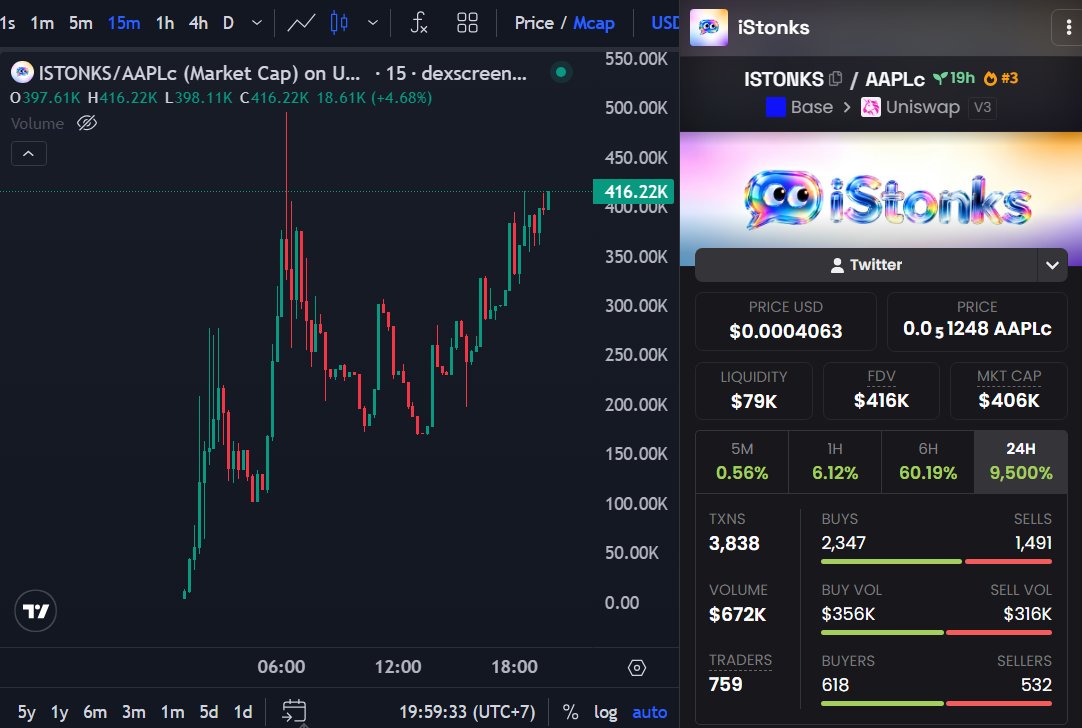Image resolution: width=1082 pixels, height=728 pixels.
Task: Set chart range to 5y
Action: click(x=26, y=712)
